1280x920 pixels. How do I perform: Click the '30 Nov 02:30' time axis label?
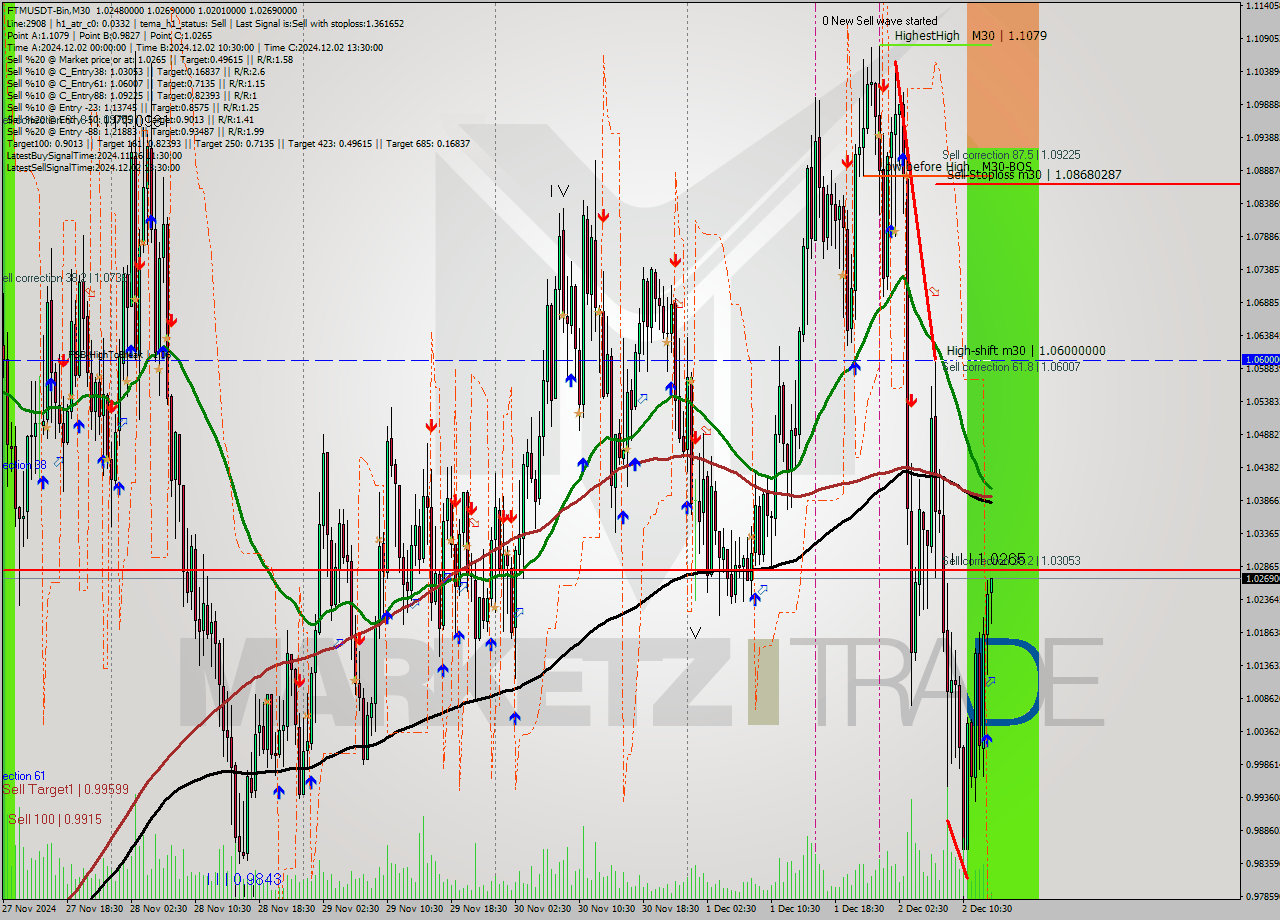point(543,909)
